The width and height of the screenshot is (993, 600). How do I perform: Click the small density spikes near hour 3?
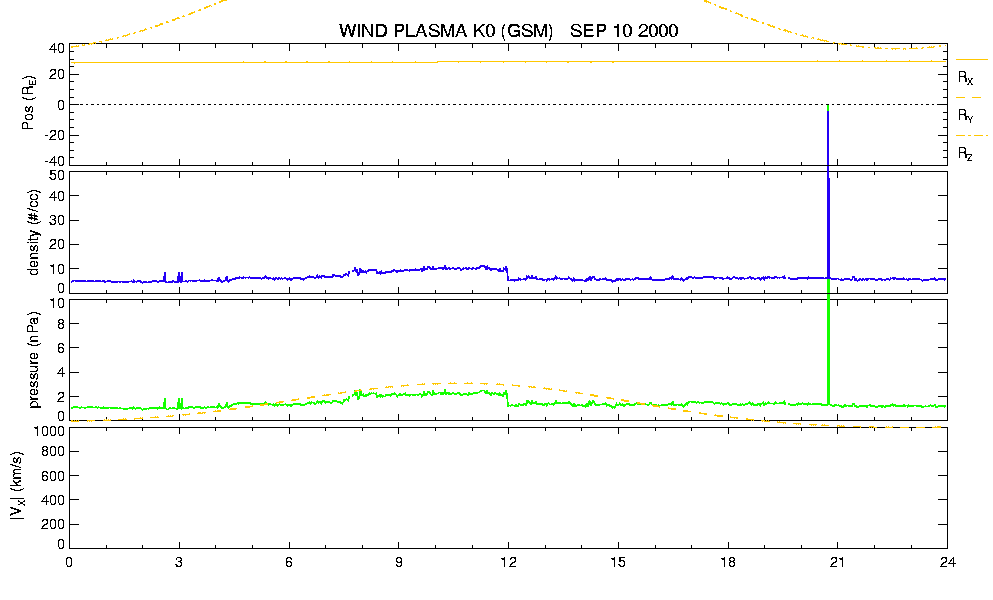(x=180, y=277)
